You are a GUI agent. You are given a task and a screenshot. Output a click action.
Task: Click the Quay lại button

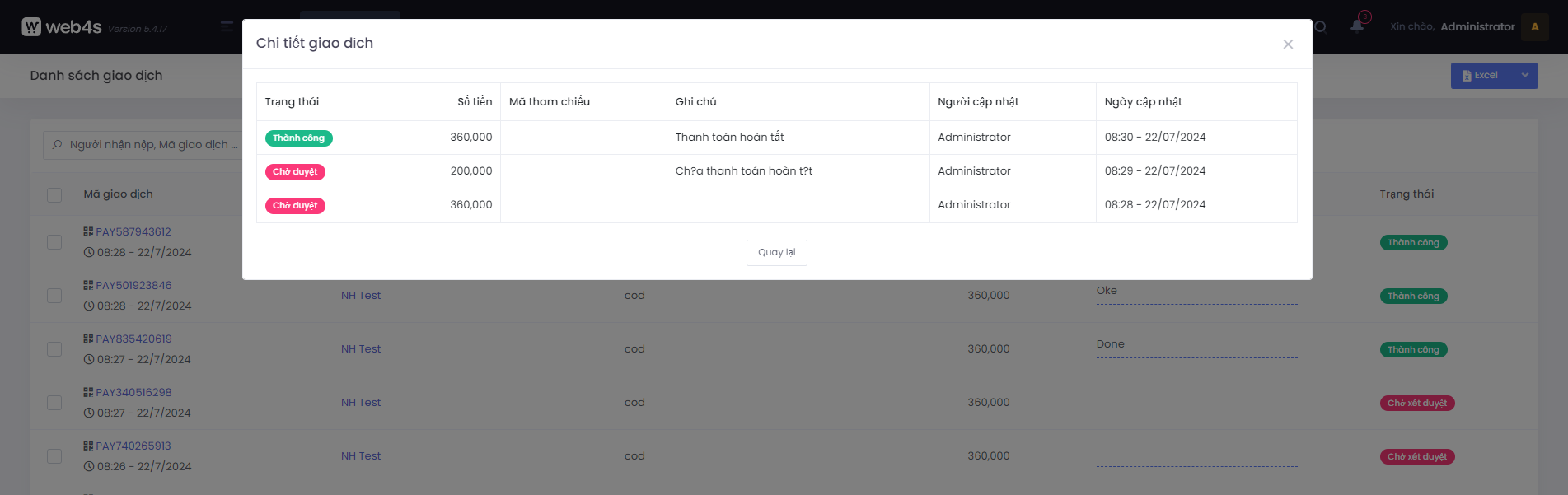click(776, 253)
